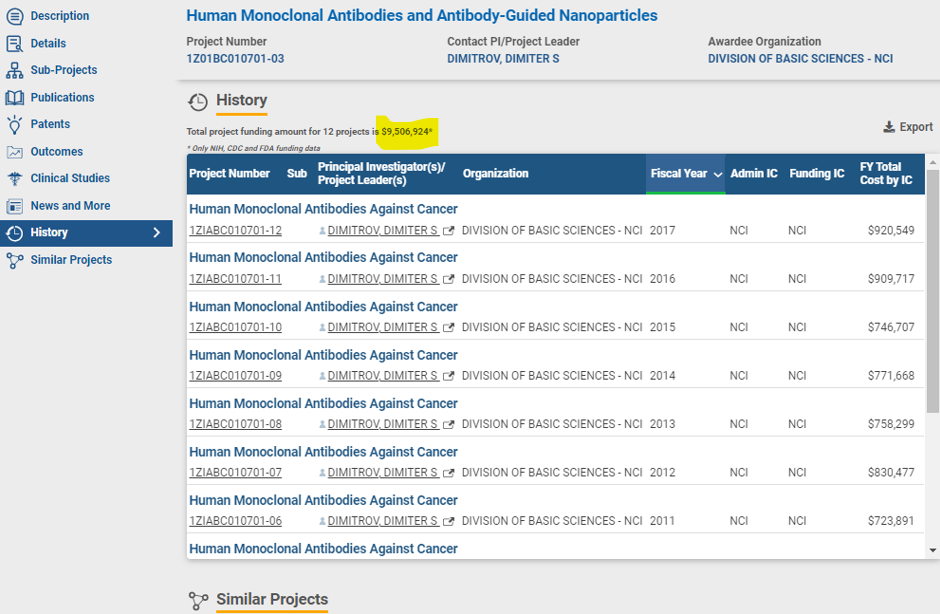Click the Description sidebar icon
Screen dimensions: 940x614
15,16
